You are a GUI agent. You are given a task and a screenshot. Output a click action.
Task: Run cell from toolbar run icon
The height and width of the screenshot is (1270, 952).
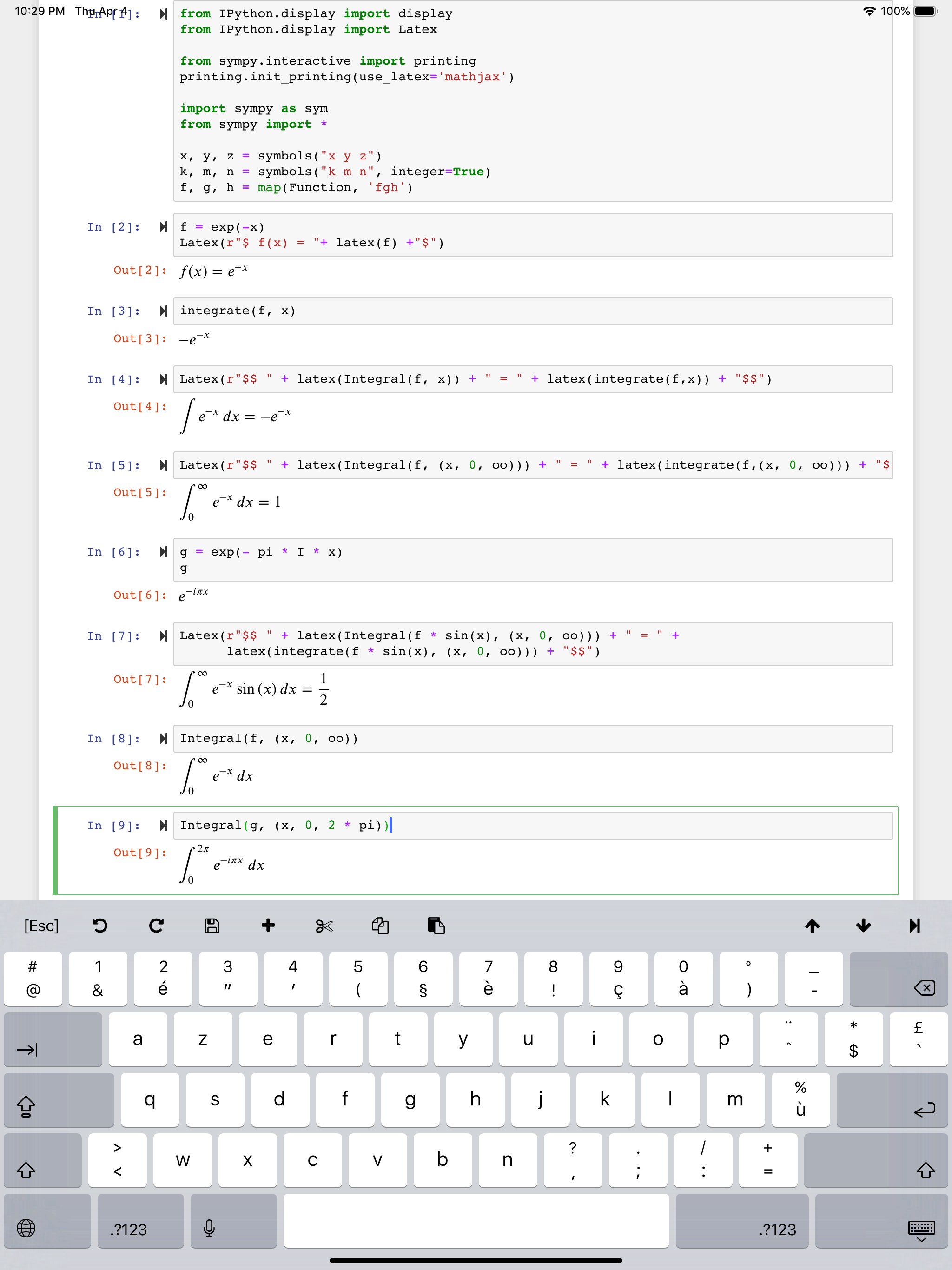tap(915, 926)
